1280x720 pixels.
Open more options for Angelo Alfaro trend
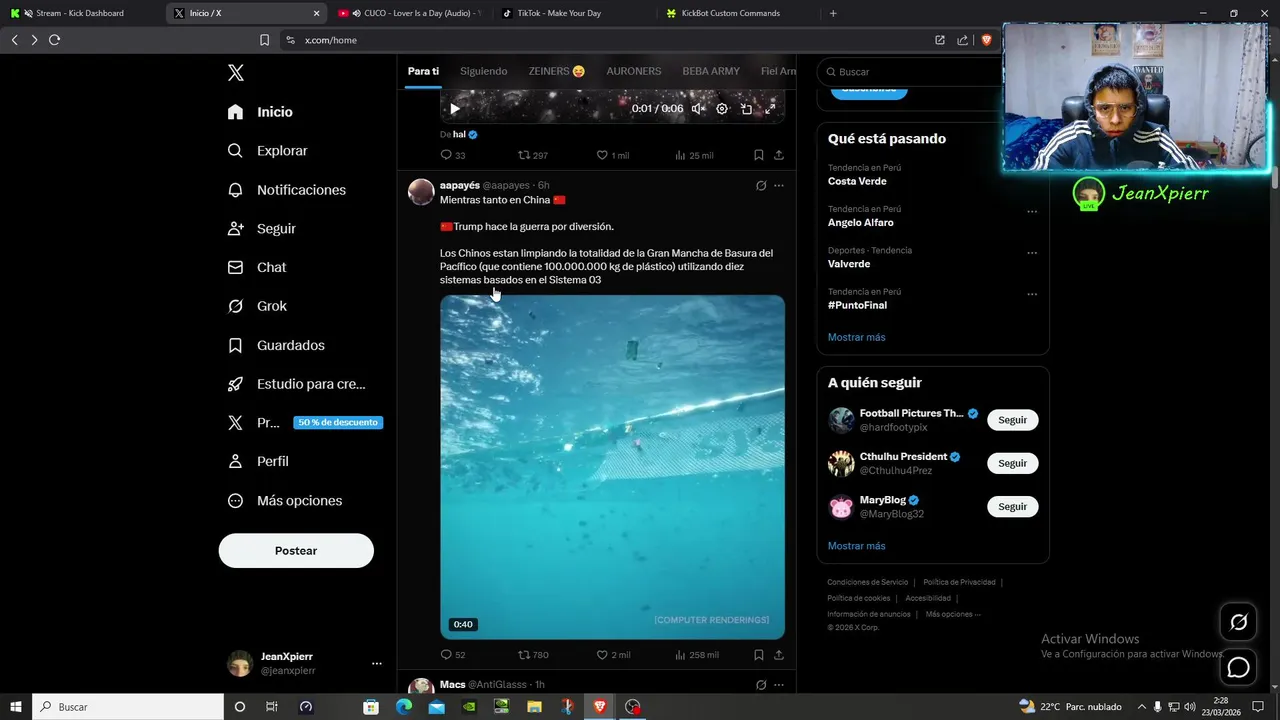[x=1032, y=211]
